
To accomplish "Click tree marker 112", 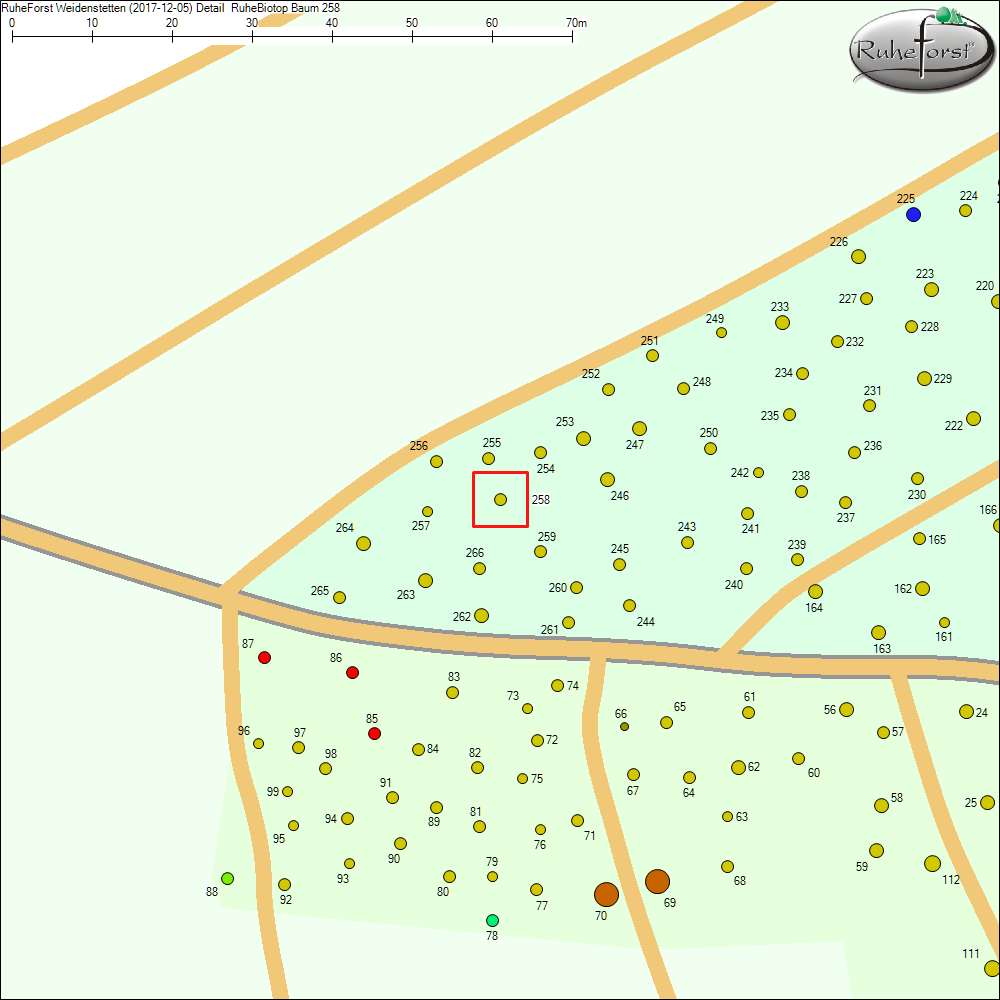I will point(932,863).
